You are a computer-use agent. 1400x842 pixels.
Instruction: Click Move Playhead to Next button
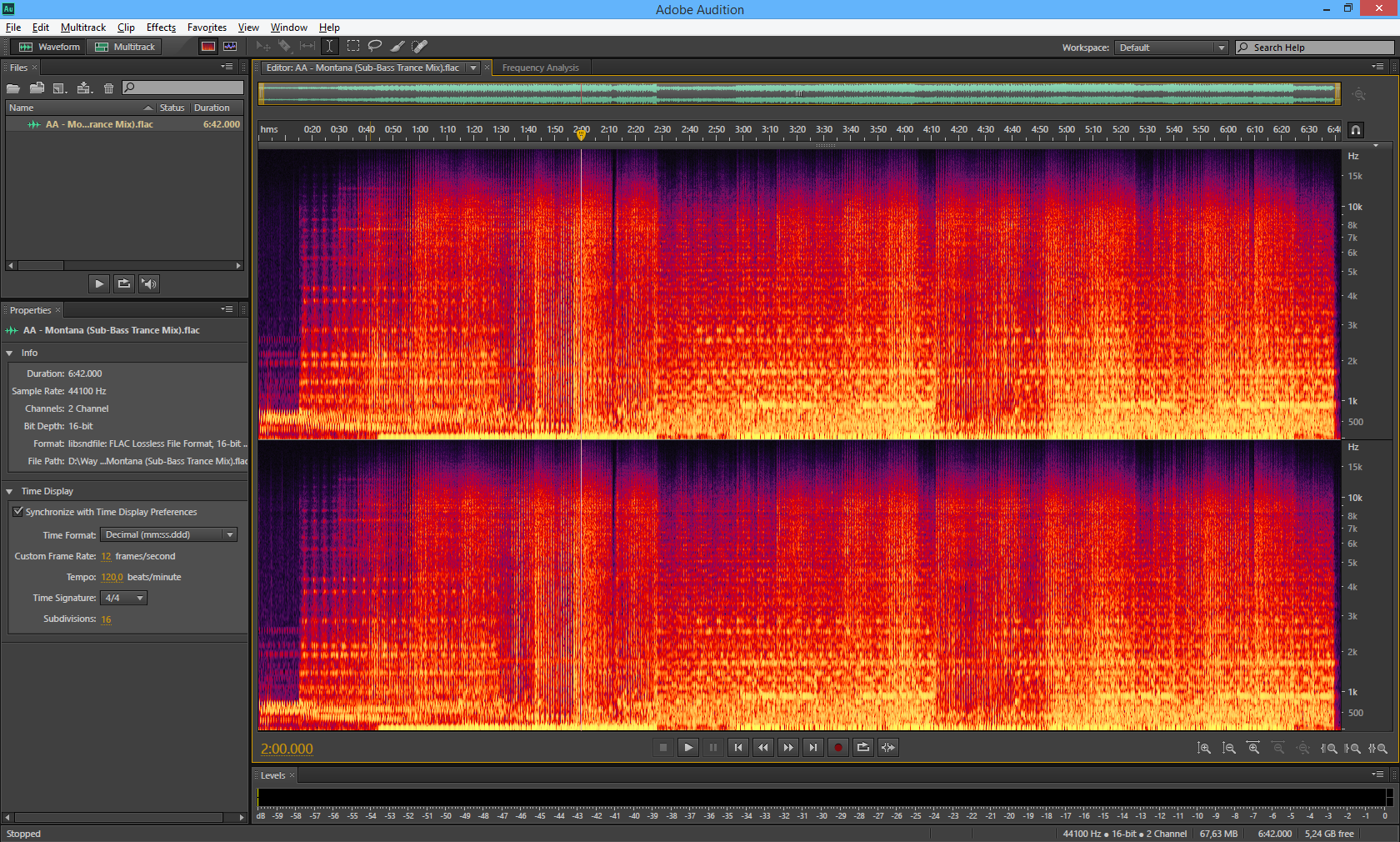click(813, 748)
